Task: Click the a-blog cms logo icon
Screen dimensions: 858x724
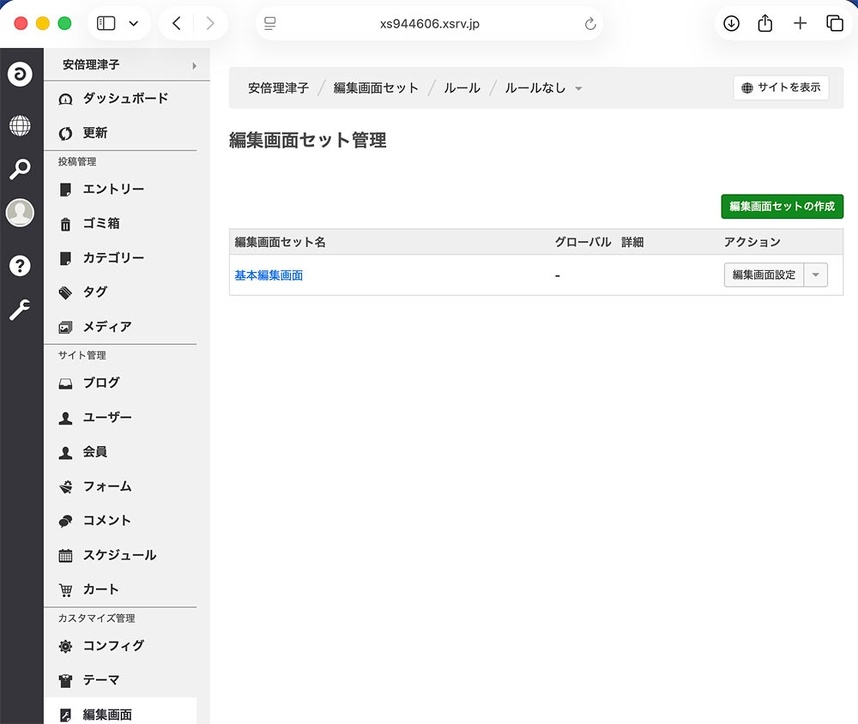Action: point(20,74)
